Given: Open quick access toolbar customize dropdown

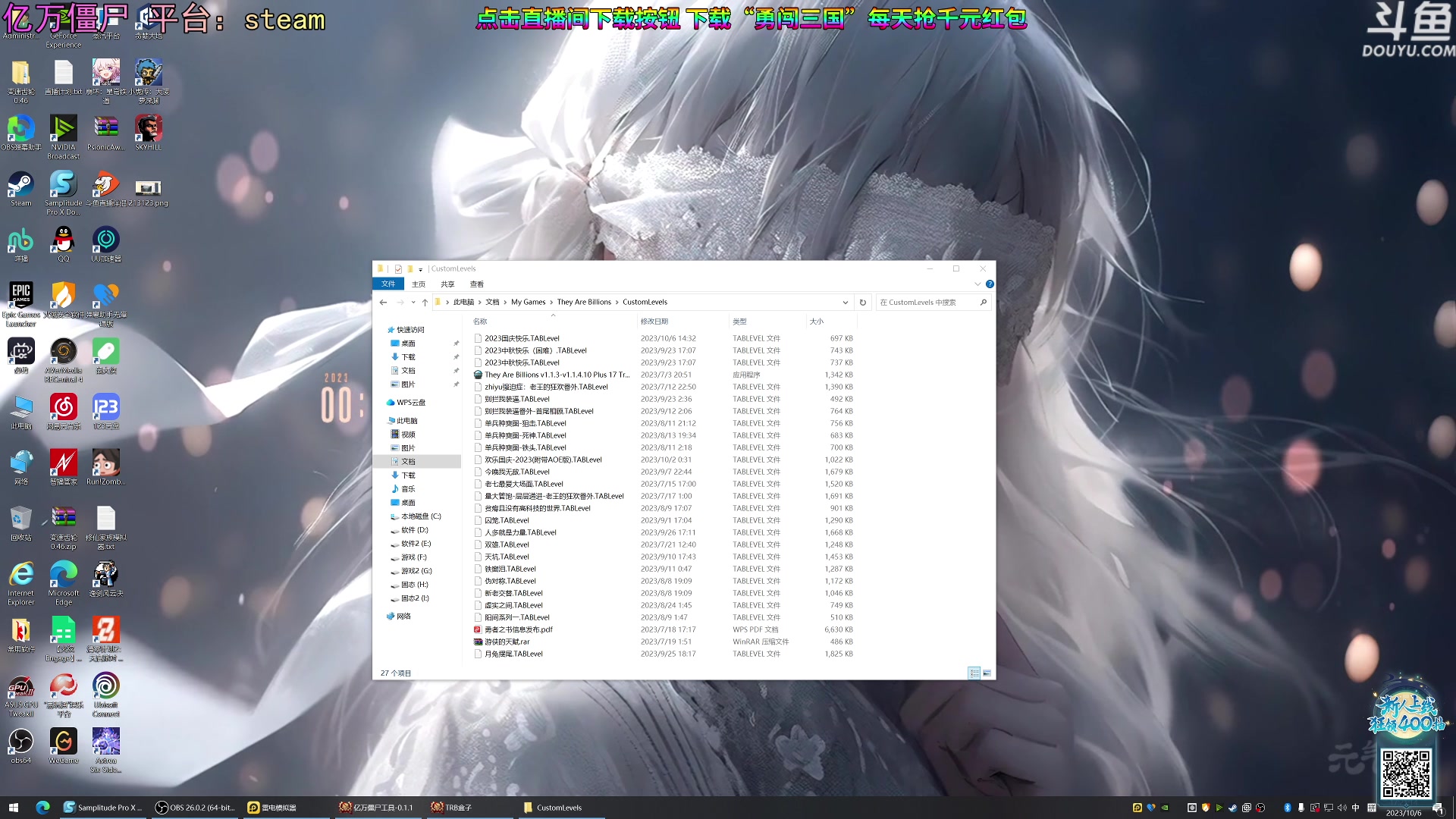Looking at the screenshot, I should tap(421, 269).
